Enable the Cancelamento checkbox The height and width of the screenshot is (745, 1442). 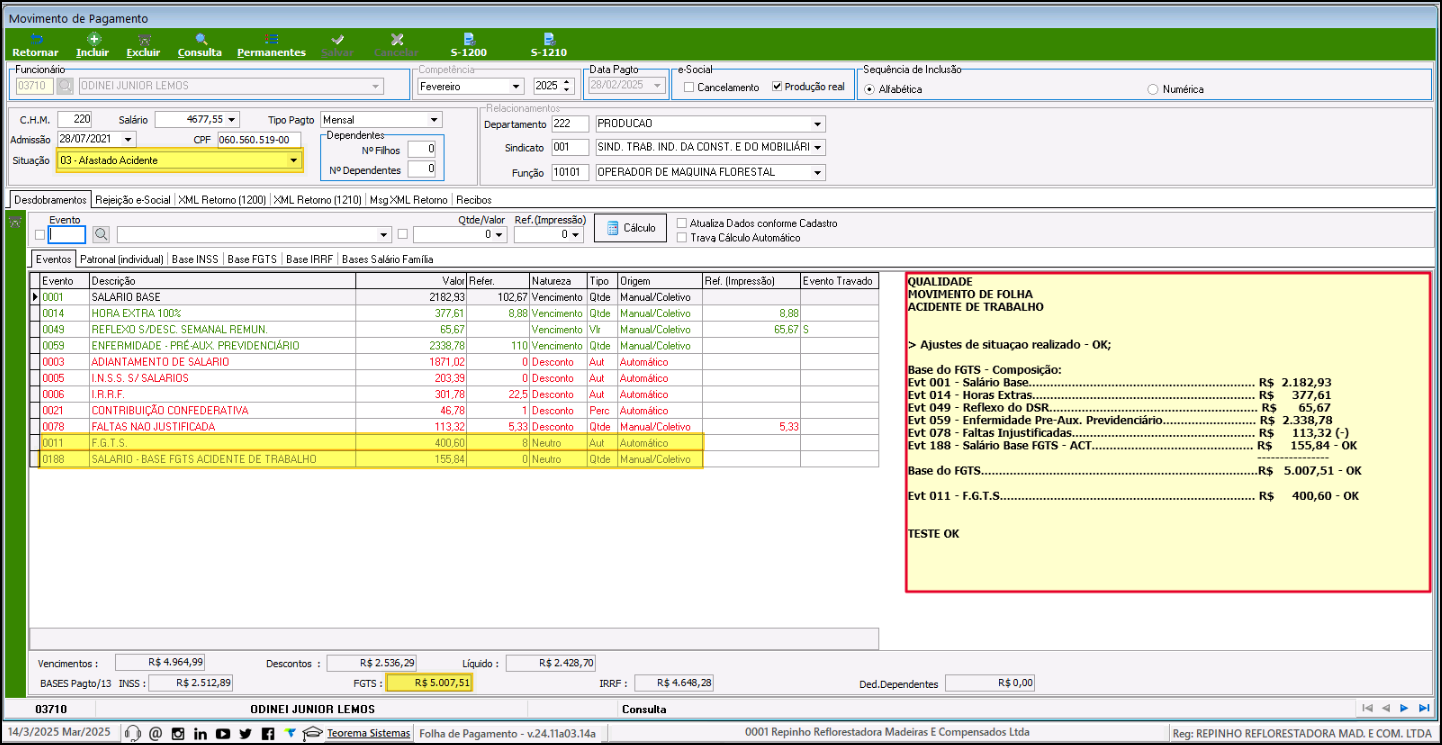[x=688, y=88]
